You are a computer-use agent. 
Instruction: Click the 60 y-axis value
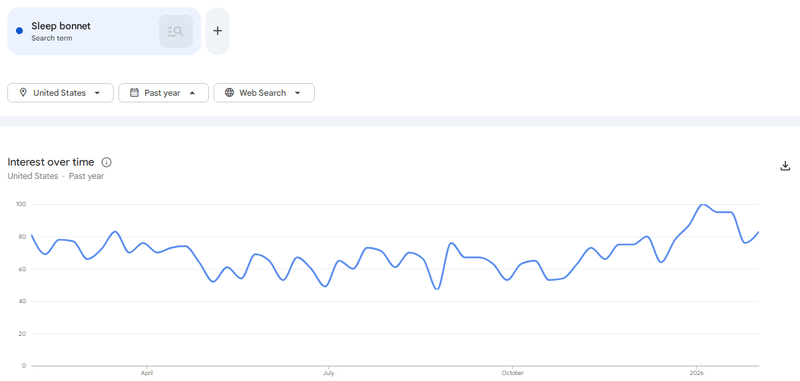(22, 269)
